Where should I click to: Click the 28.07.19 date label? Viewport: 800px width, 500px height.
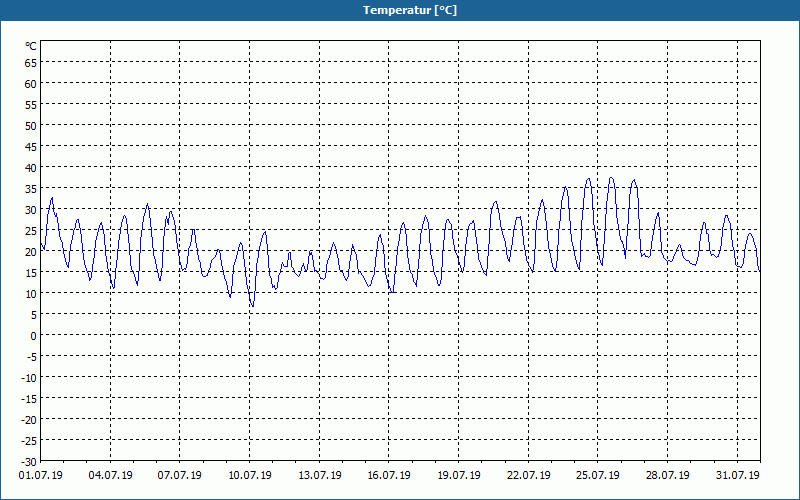click(667, 476)
